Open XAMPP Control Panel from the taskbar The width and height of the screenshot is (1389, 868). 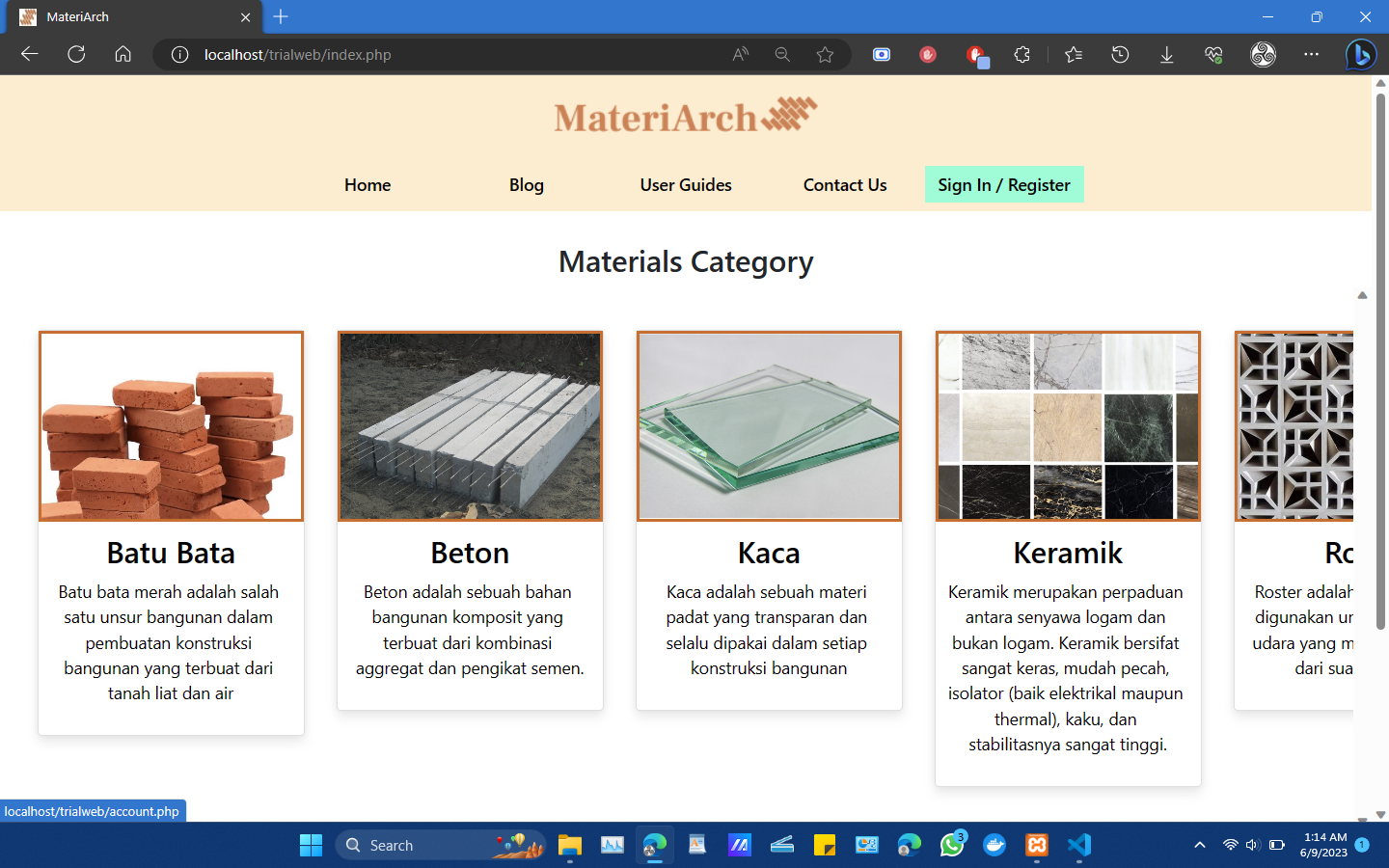pos(1036,845)
